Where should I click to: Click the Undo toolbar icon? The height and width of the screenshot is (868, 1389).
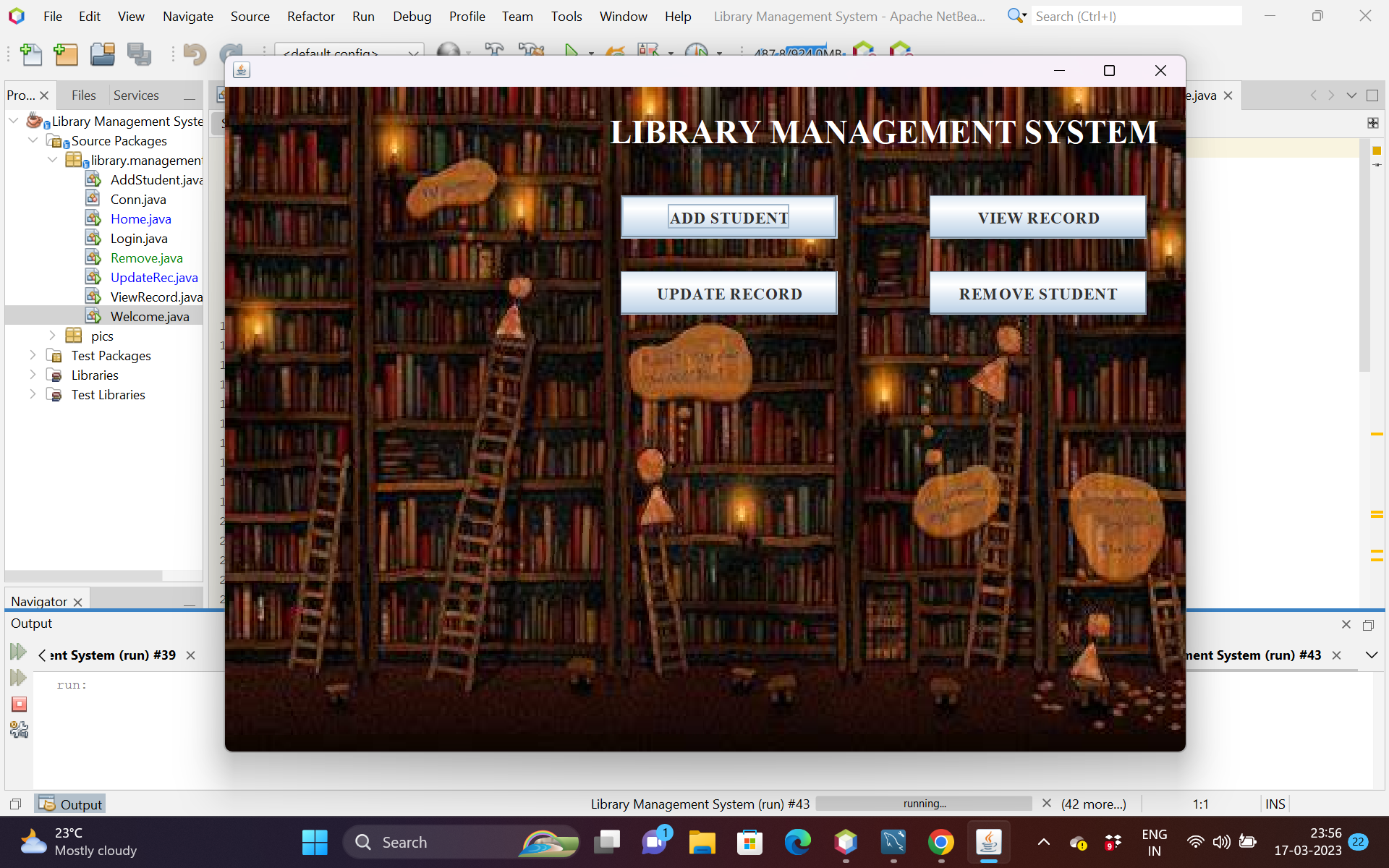194,54
